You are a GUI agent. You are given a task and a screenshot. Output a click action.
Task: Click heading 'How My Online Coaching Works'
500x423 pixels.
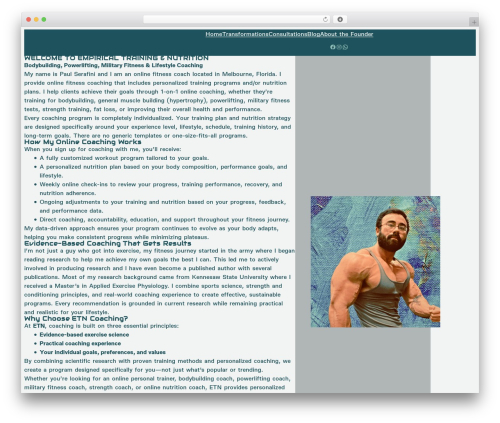[x=83, y=142]
